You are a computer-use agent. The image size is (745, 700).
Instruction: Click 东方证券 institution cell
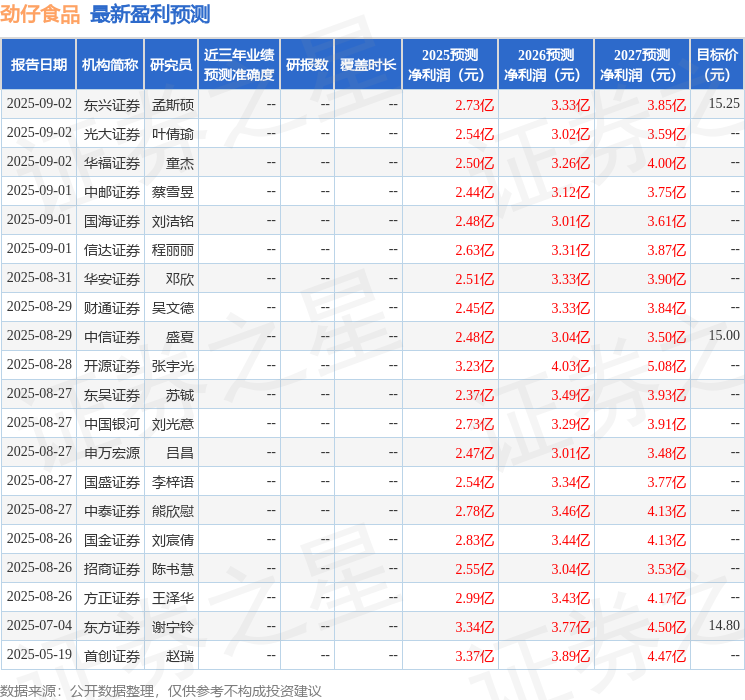coord(112,627)
